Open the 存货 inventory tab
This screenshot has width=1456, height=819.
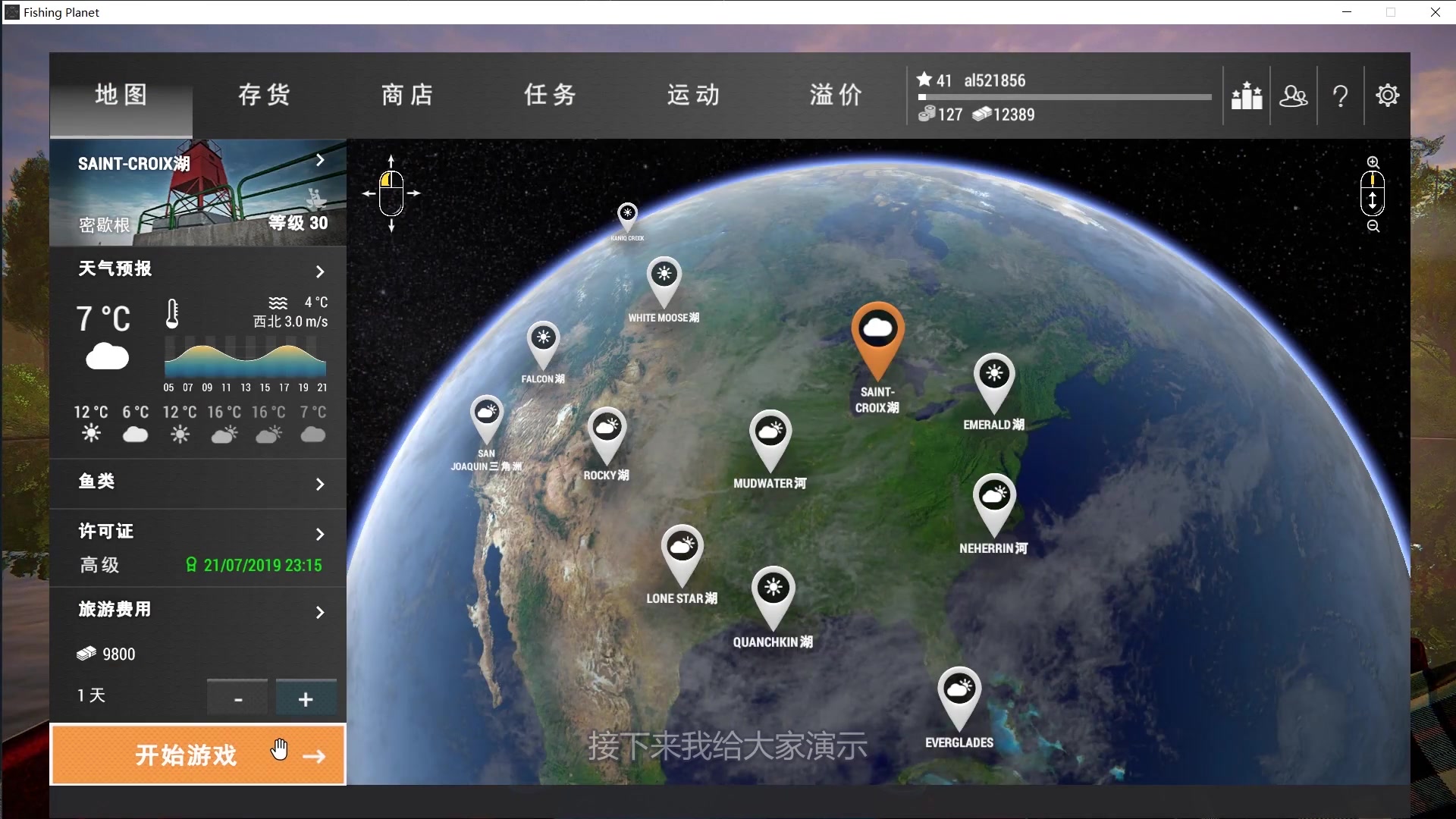(x=264, y=95)
